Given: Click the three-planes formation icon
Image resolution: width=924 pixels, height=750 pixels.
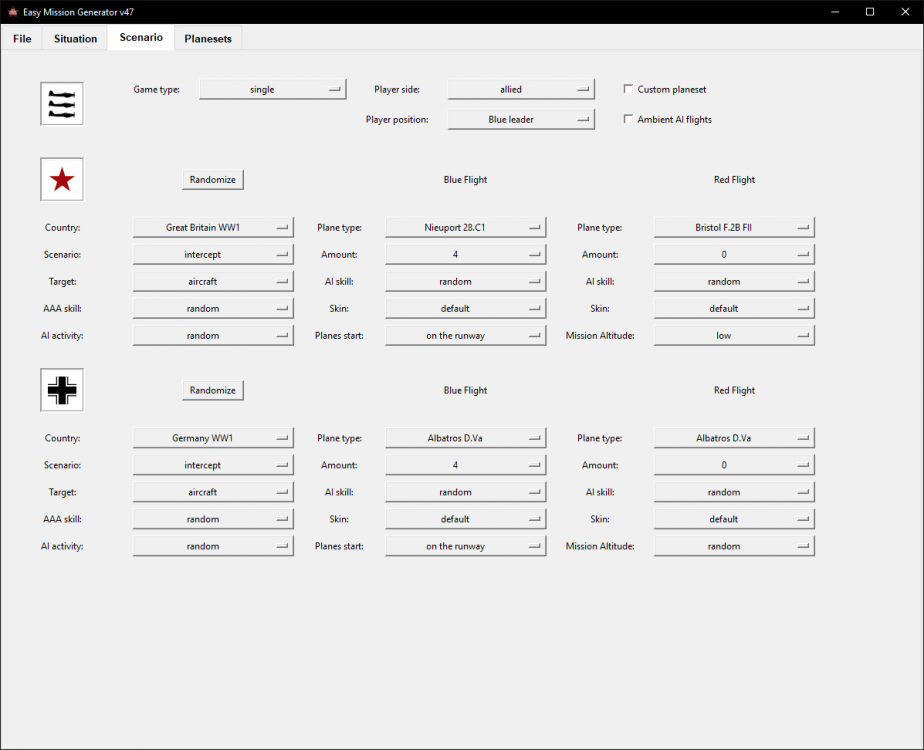Looking at the screenshot, I should (x=62, y=104).
